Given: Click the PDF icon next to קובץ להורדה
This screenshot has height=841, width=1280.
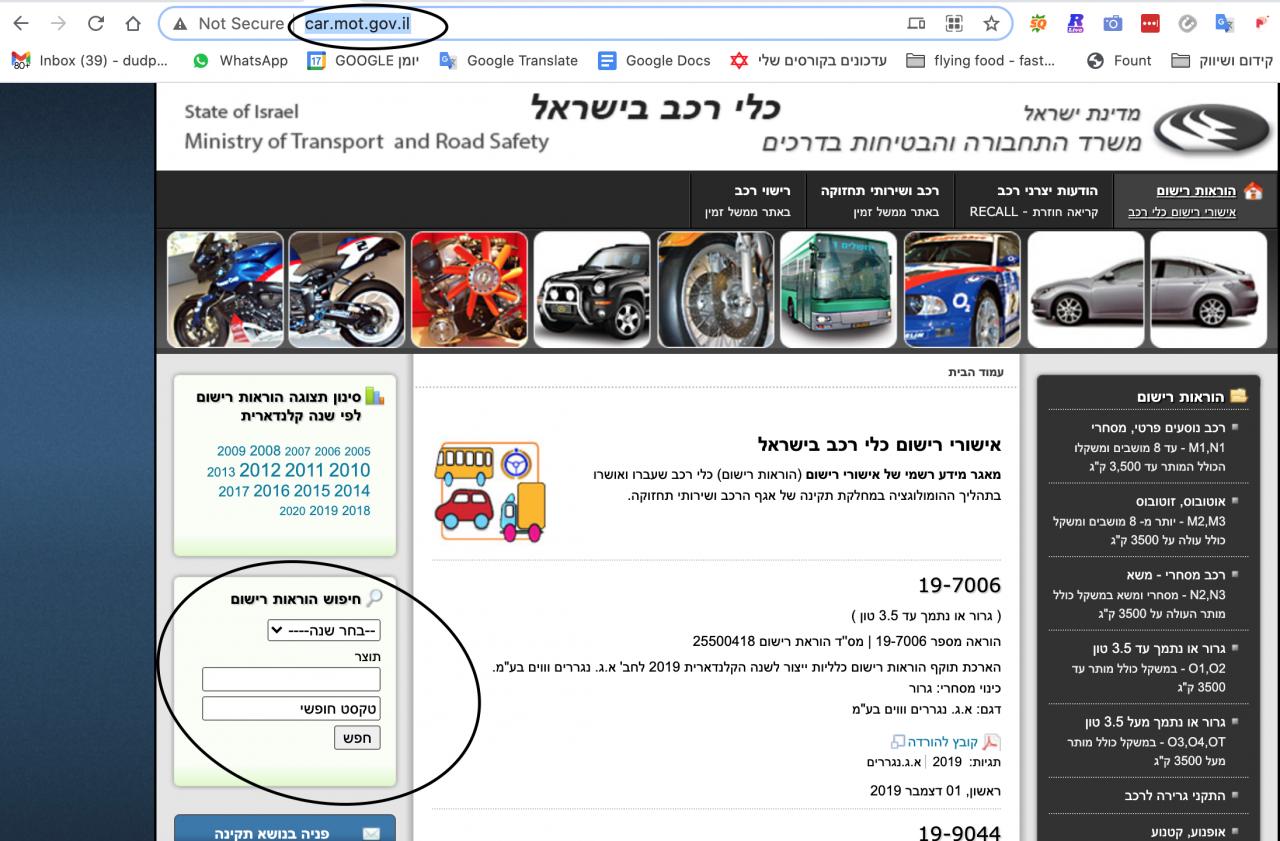Looking at the screenshot, I should [x=991, y=742].
